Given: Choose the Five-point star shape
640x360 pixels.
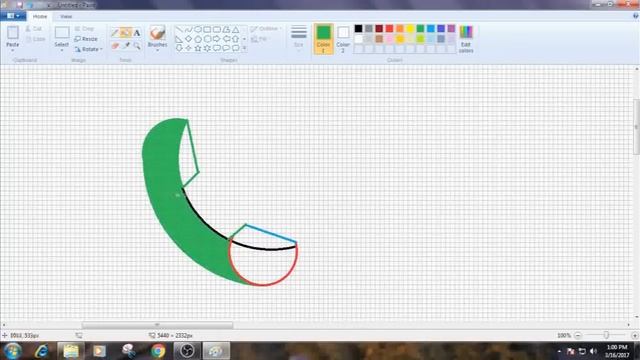Looking at the screenshot, I should click(198, 48).
